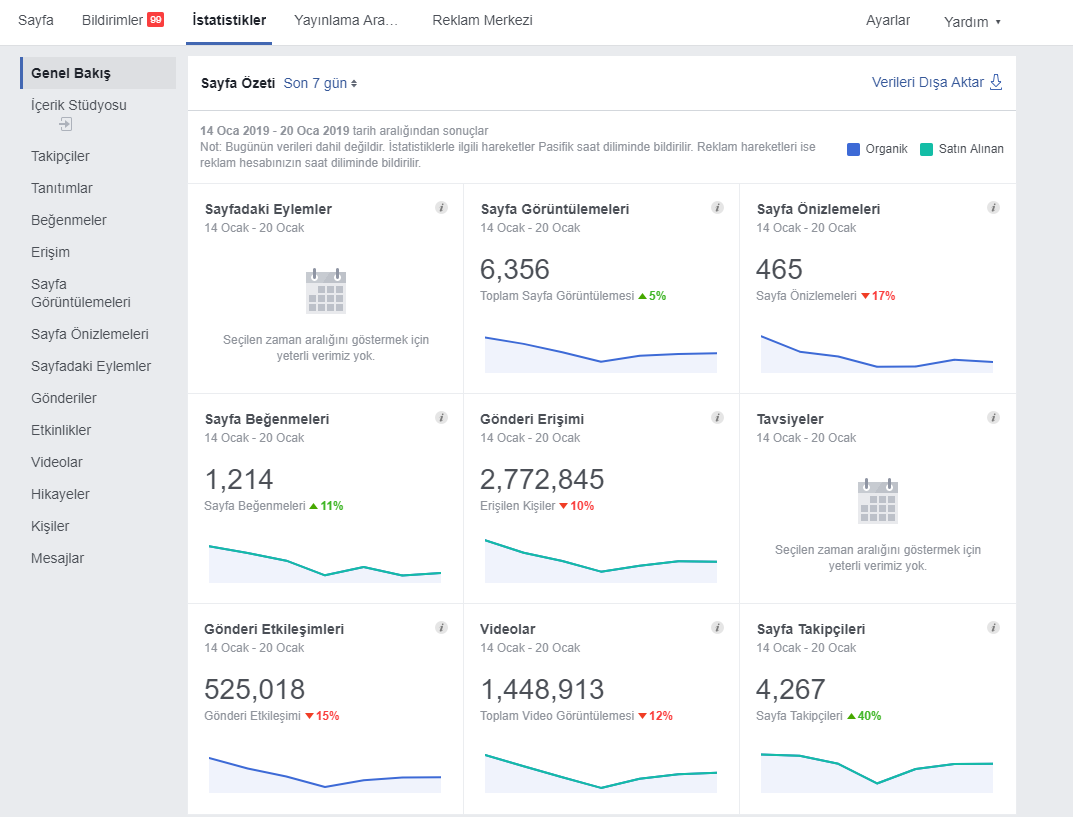Select Takipçiler in the left sidebar
1073x817 pixels.
pyautogui.click(x=60, y=156)
